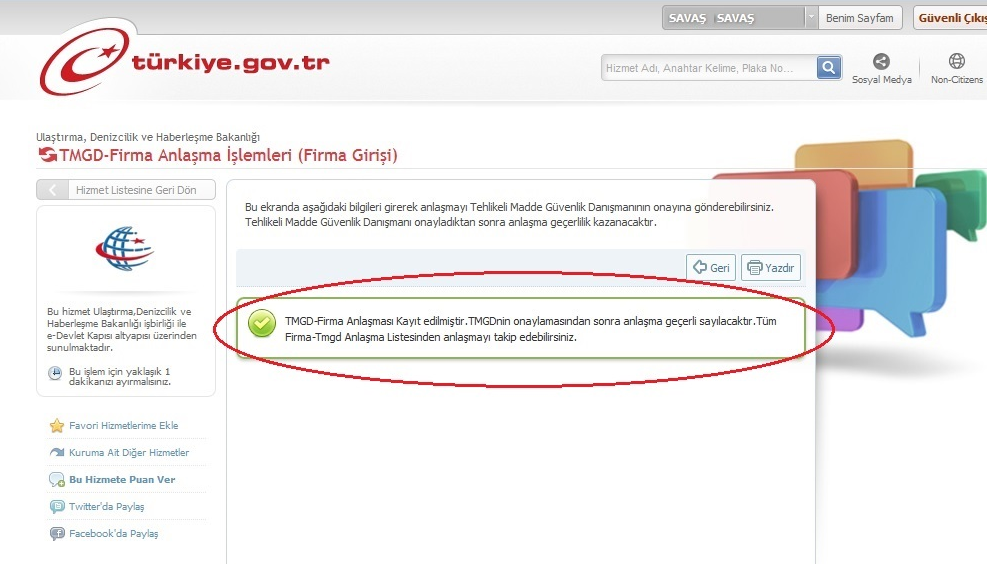Open Kuruma Ait Diğer Hizmetler
987x564 pixels.
(x=129, y=452)
